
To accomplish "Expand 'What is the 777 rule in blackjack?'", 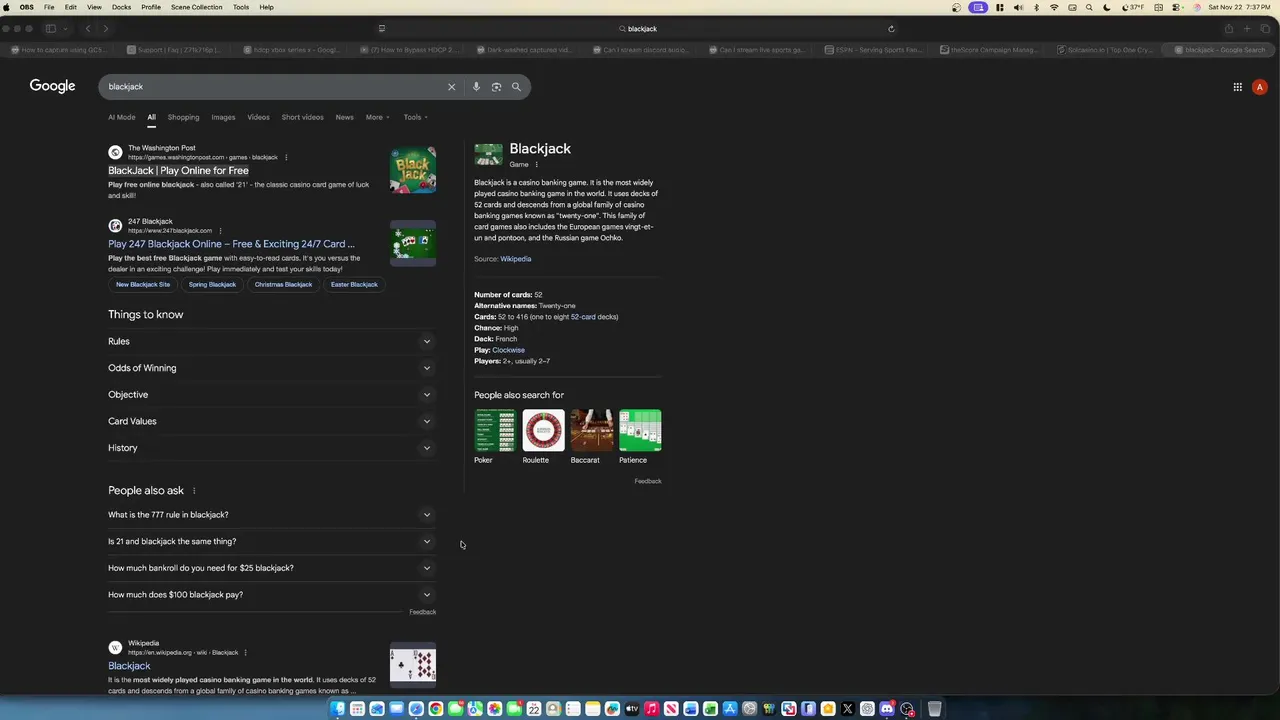I will [x=271, y=515].
